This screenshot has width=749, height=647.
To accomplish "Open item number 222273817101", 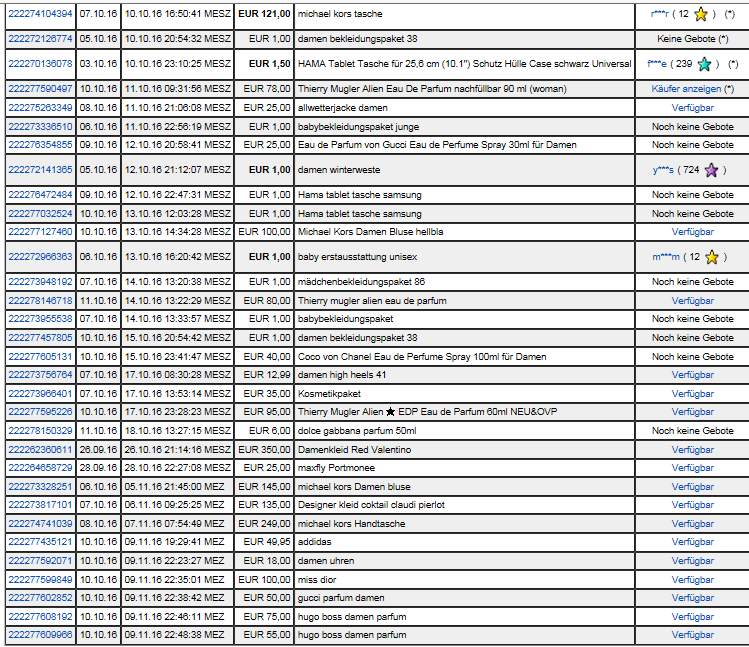I will (x=40, y=505).
